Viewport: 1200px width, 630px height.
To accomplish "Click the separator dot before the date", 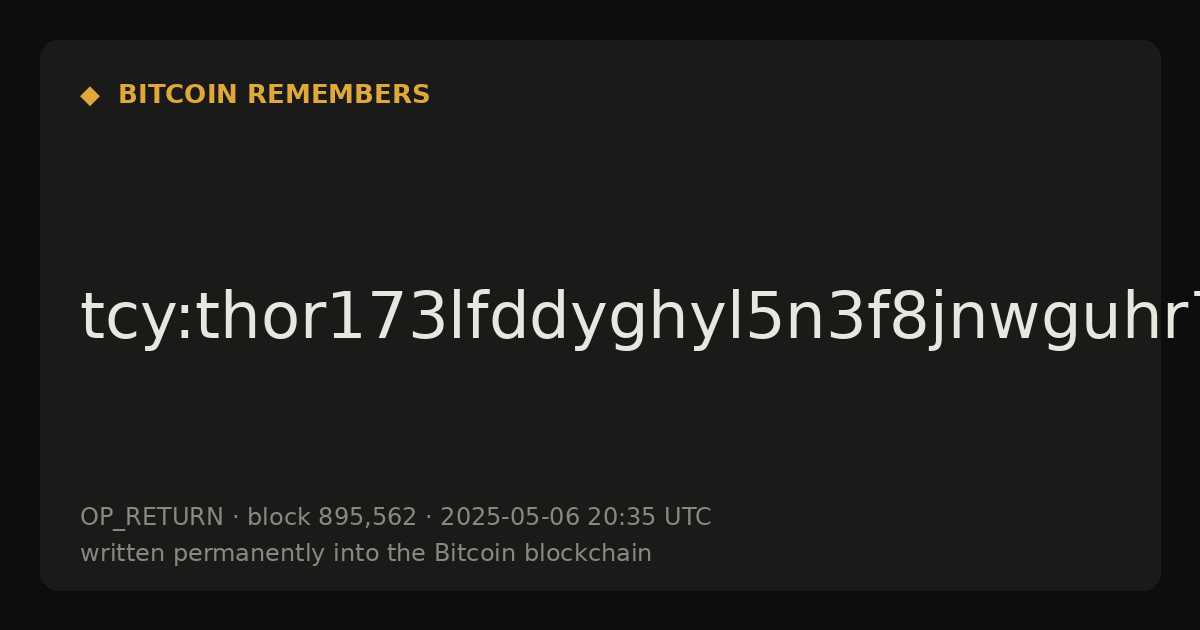I will click(x=428, y=518).
